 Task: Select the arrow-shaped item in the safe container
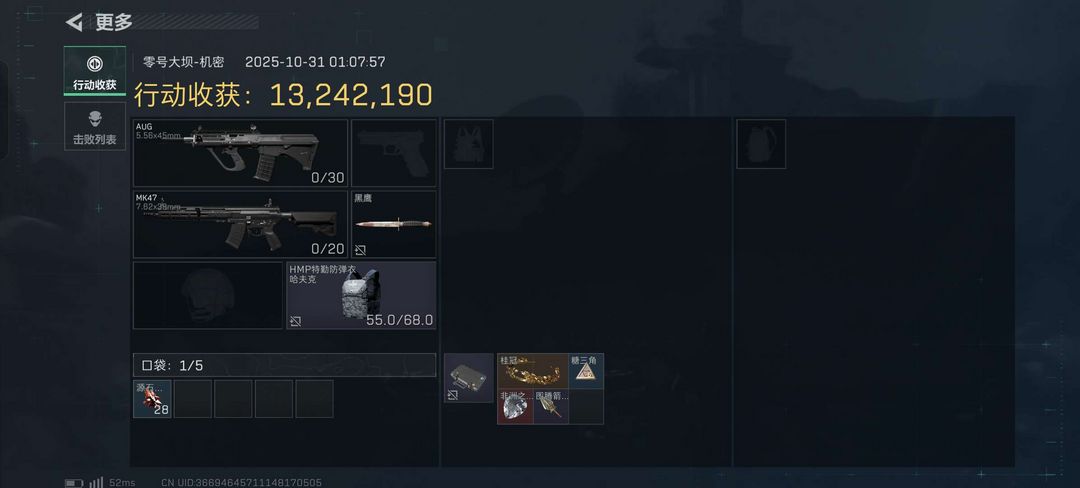[x=550, y=407]
